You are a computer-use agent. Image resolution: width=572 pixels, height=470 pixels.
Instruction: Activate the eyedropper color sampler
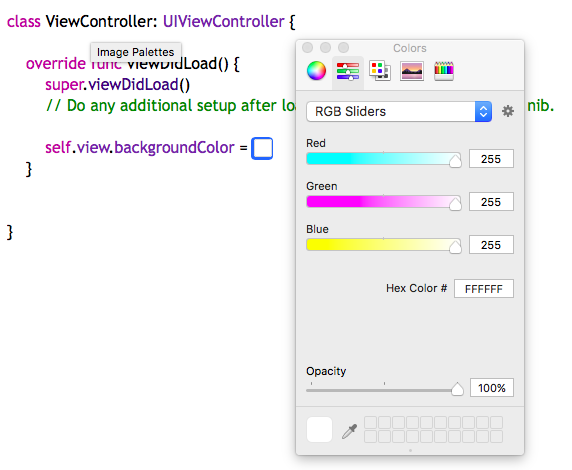pos(349,431)
